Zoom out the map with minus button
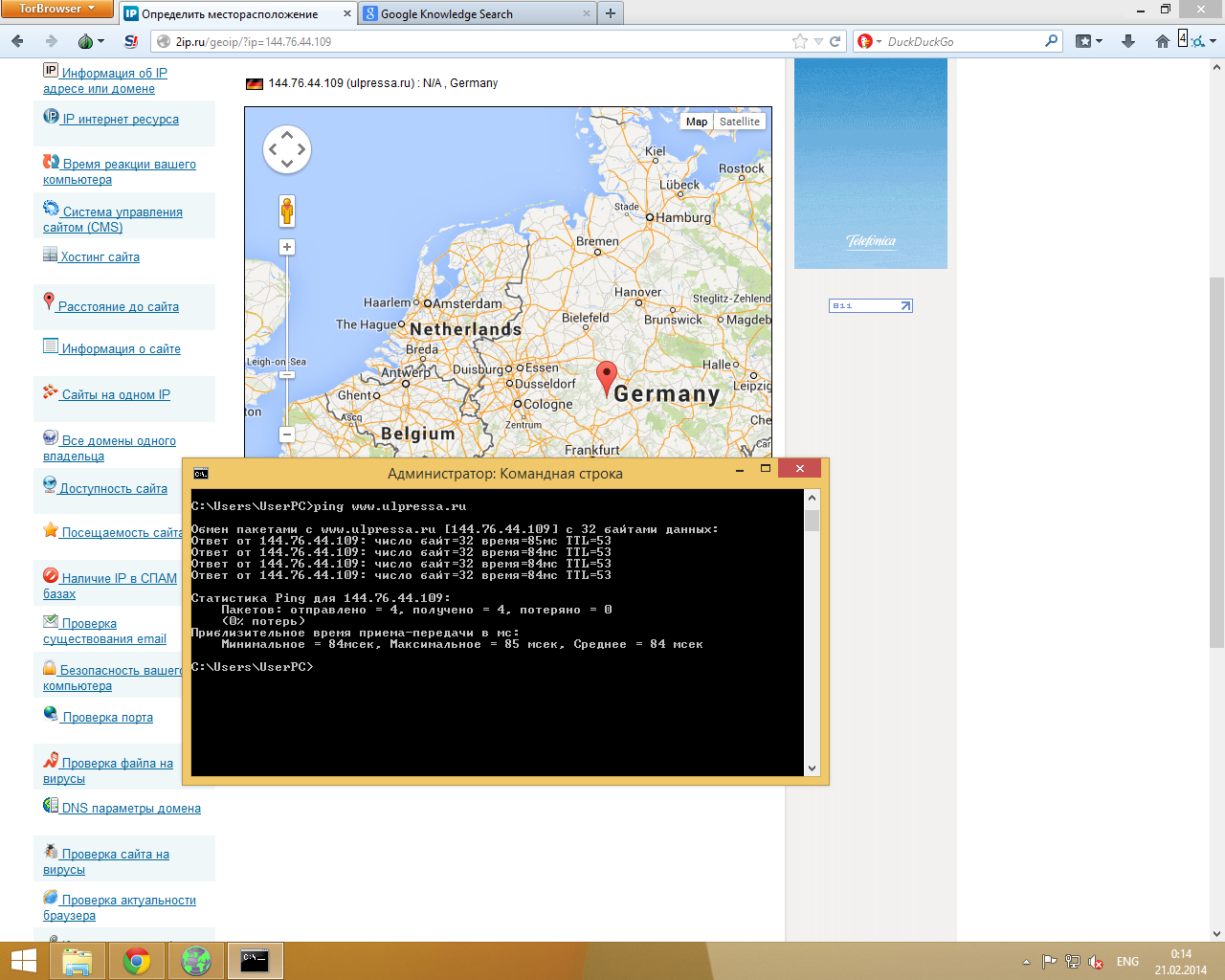Image resolution: width=1225 pixels, height=980 pixels. 287,434
